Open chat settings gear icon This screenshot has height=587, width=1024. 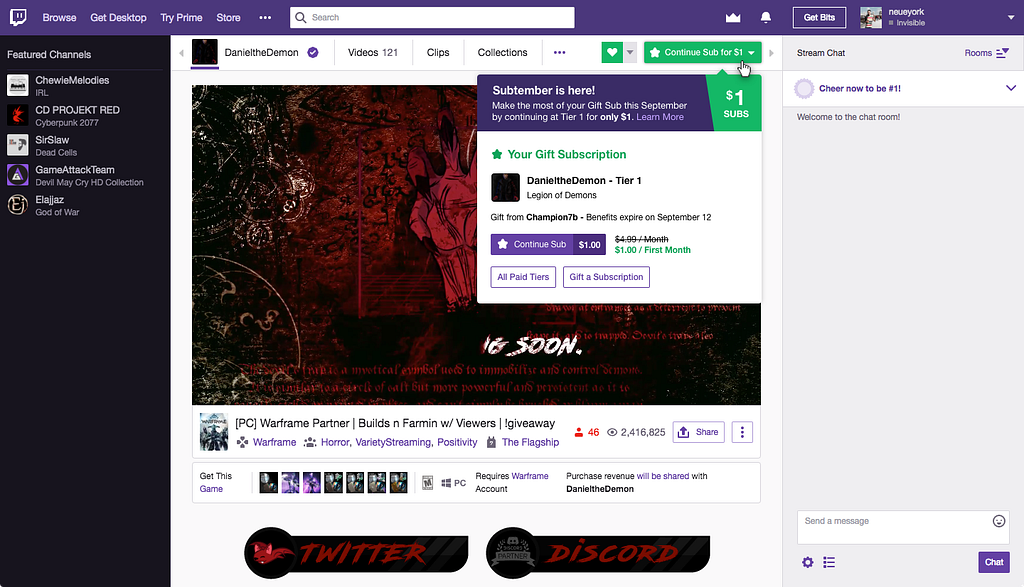pyautogui.click(x=808, y=562)
